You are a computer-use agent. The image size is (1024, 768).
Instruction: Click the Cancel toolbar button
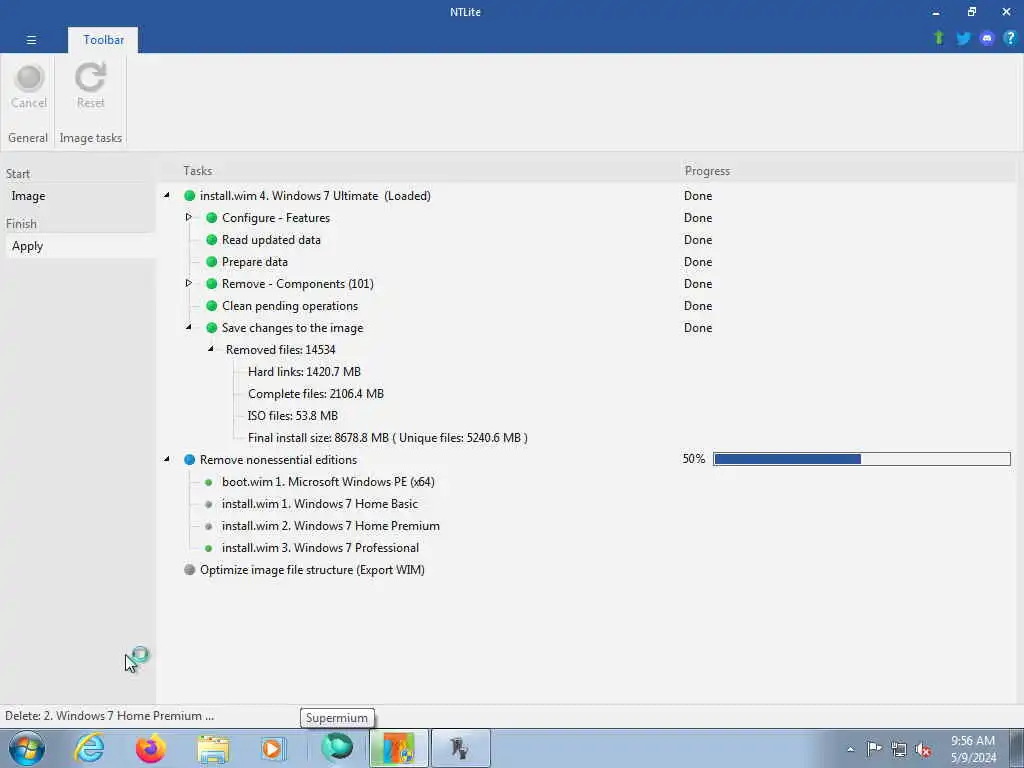click(x=29, y=87)
